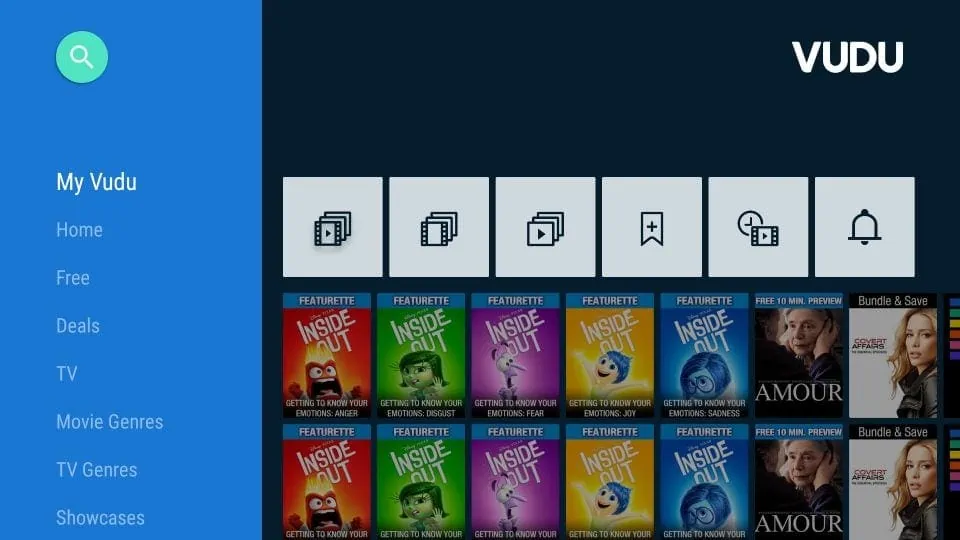This screenshot has width=960, height=540.
Task: Select TV in the sidebar menu
Action: (x=67, y=373)
